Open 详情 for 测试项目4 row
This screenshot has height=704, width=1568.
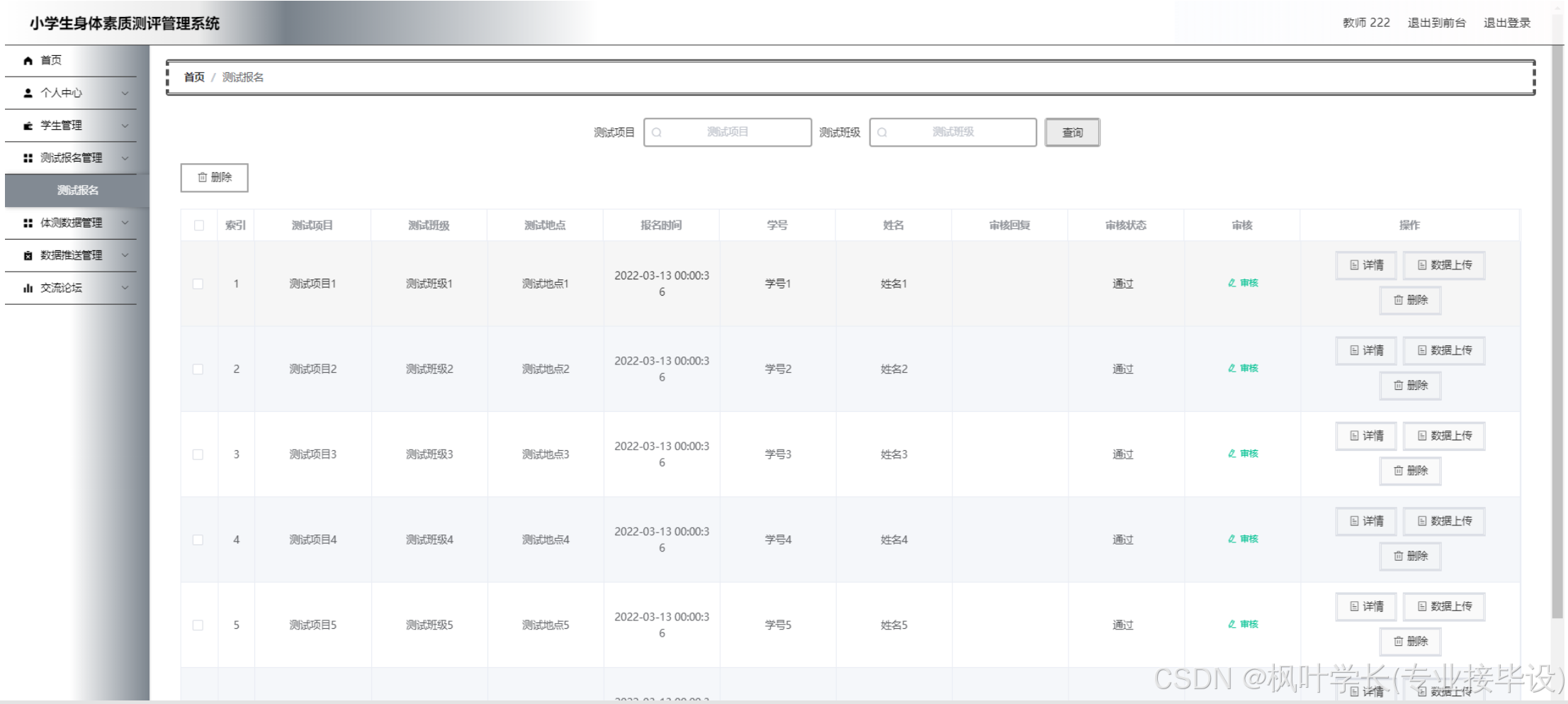coord(1366,521)
